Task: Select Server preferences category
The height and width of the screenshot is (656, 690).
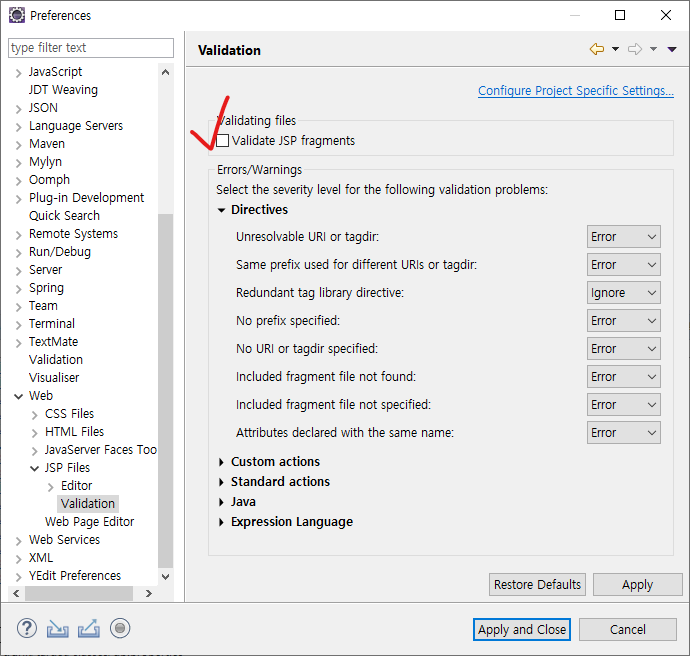Action: click(45, 270)
